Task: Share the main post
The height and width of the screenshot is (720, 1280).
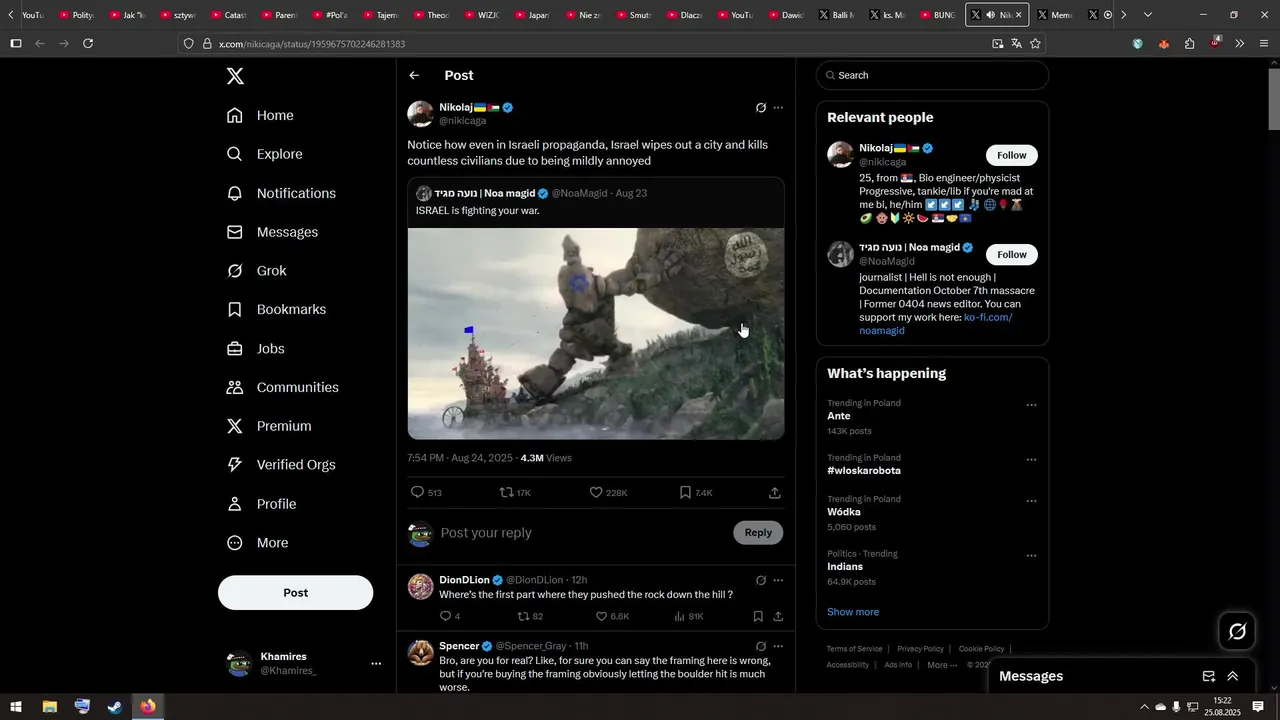Action: pyautogui.click(x=775, y=493)
